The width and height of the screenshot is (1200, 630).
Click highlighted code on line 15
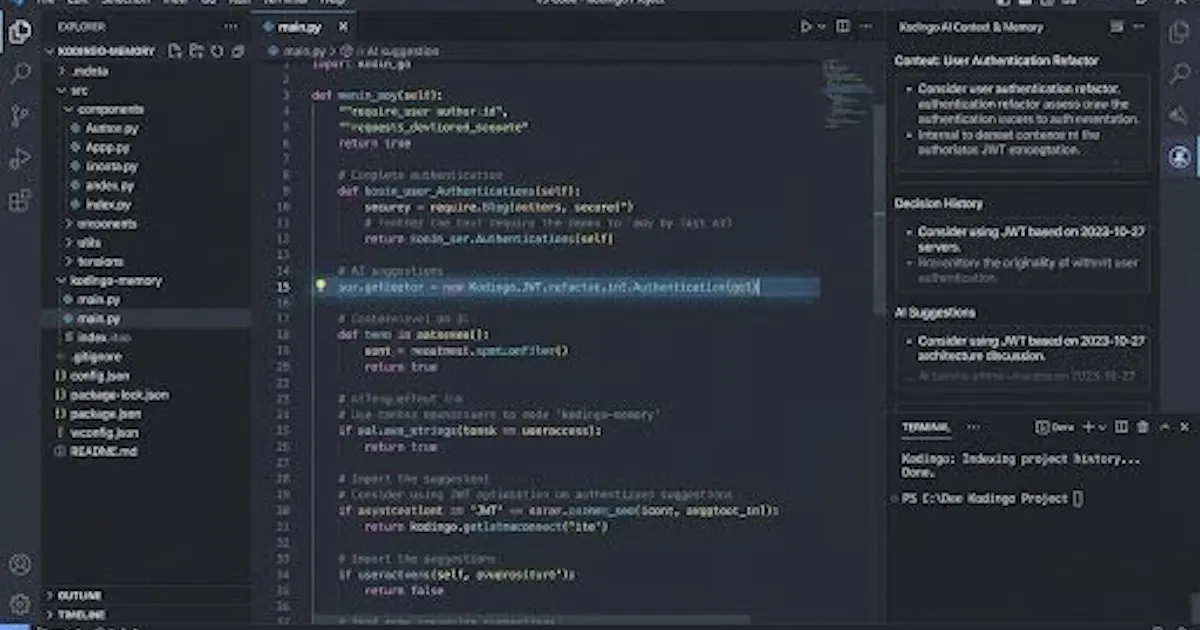[x=547, y=287]
